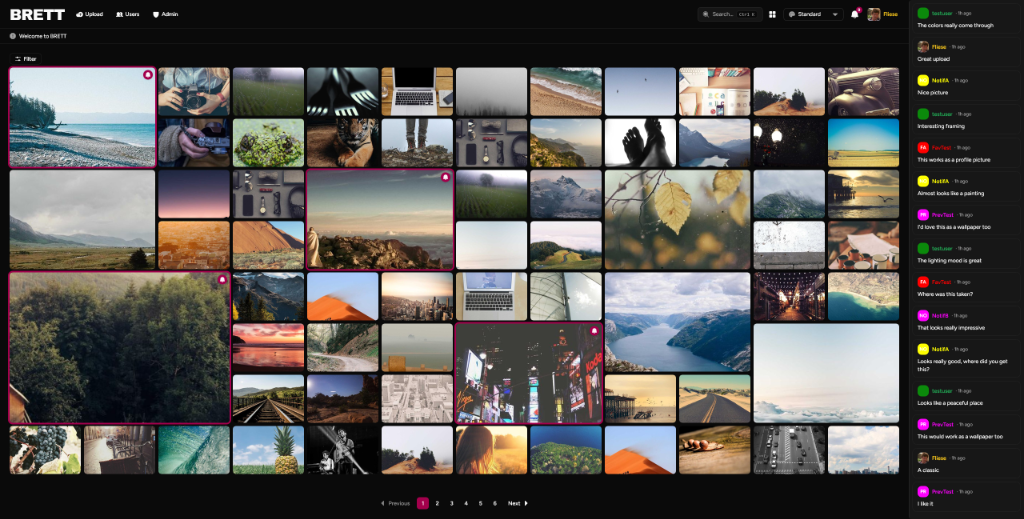This screenshot has height=519, width=1024.
Task: Open the fjord landscape photo
Action: (x=677, y=322)
